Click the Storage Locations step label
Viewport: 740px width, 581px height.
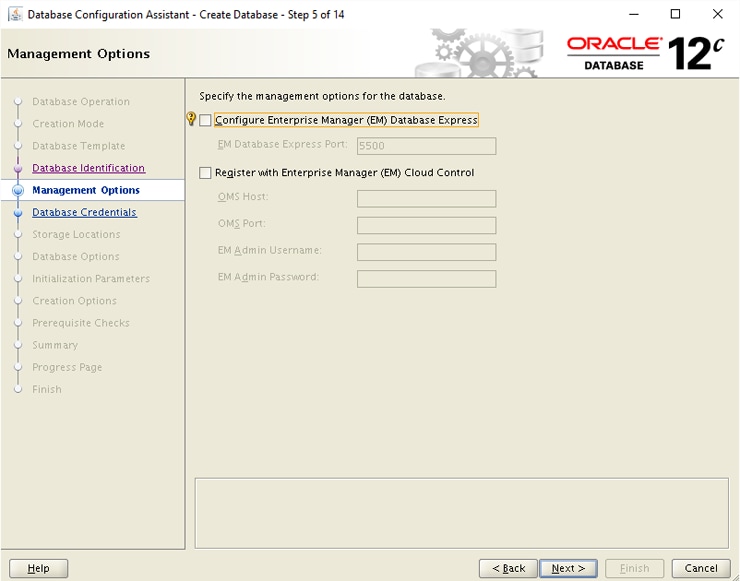pos(76,235)
